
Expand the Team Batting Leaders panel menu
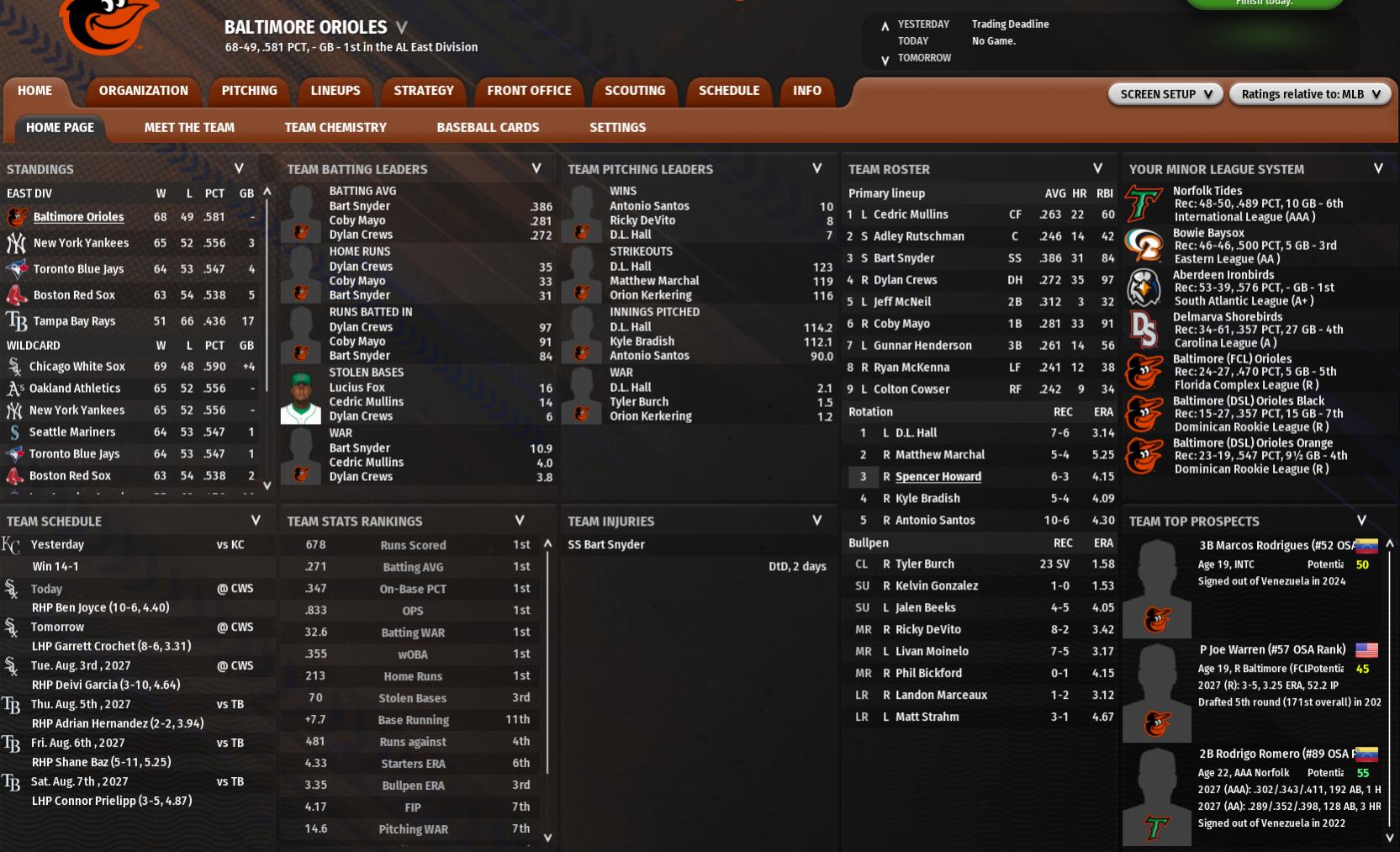536,168
